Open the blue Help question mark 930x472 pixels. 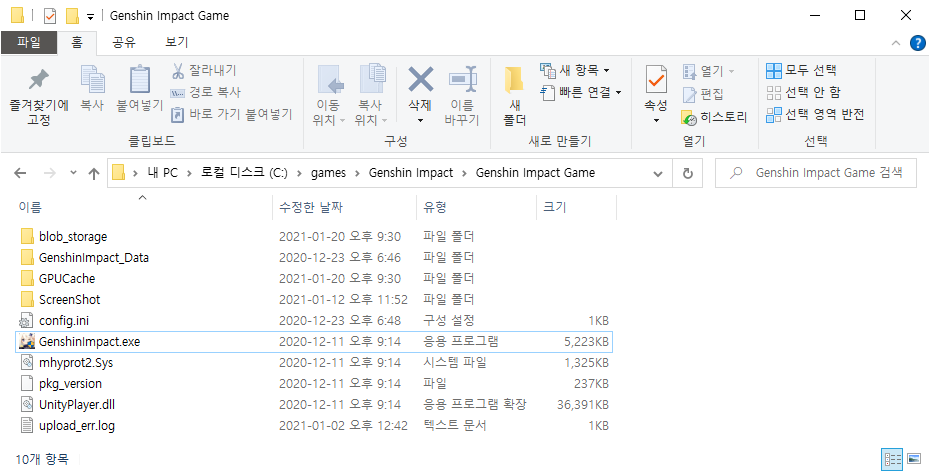click(917, 43)
